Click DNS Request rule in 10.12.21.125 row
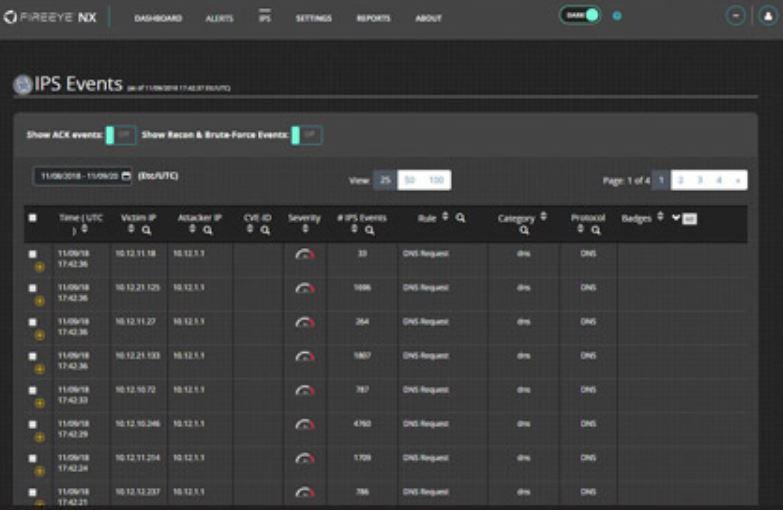This screenshot has width=783, height=510. point(426,288)
